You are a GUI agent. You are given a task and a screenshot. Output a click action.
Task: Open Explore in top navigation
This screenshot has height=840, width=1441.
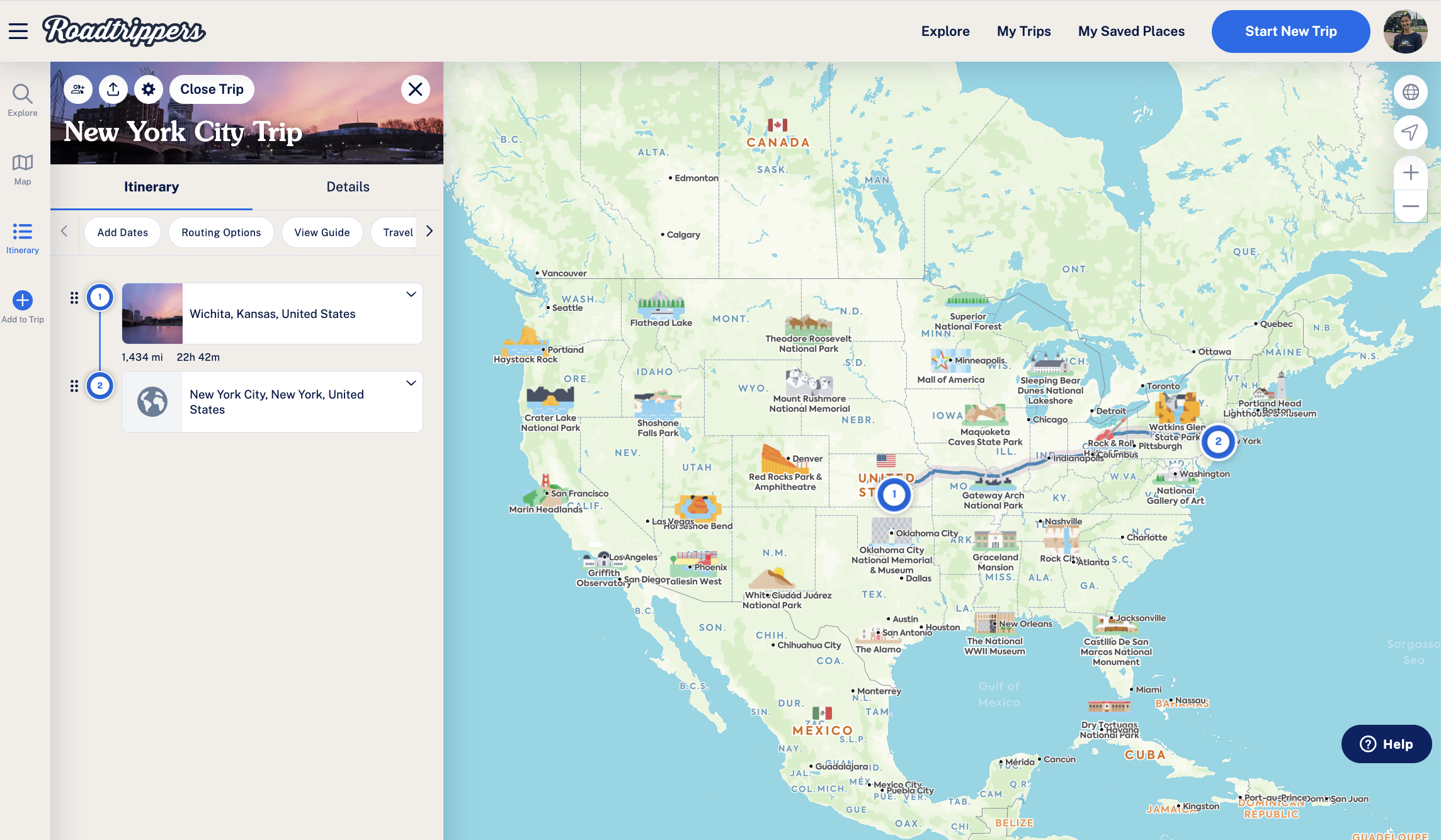pos(945,31)
